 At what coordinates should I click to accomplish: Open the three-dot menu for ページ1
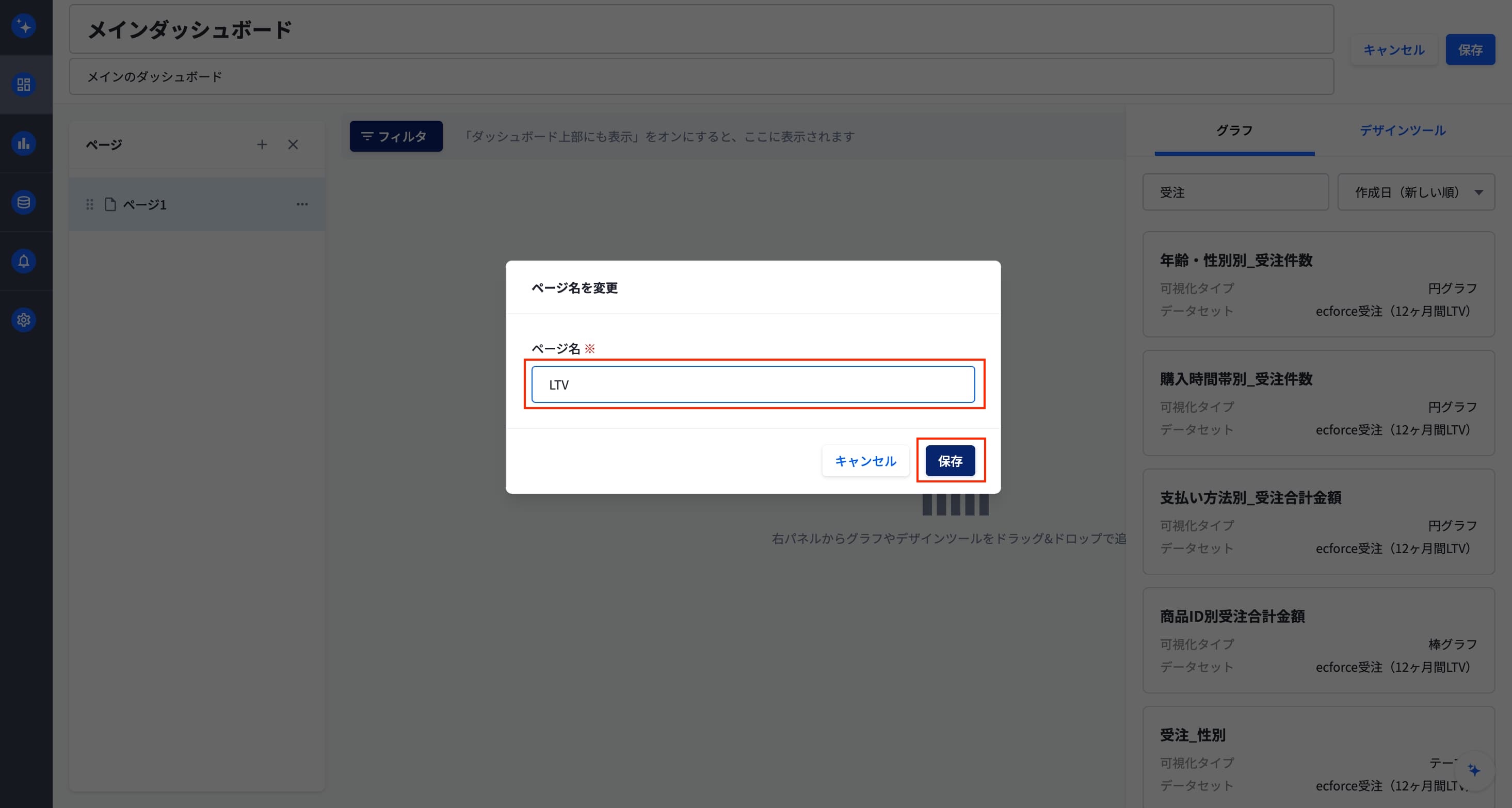pos(302,204)
